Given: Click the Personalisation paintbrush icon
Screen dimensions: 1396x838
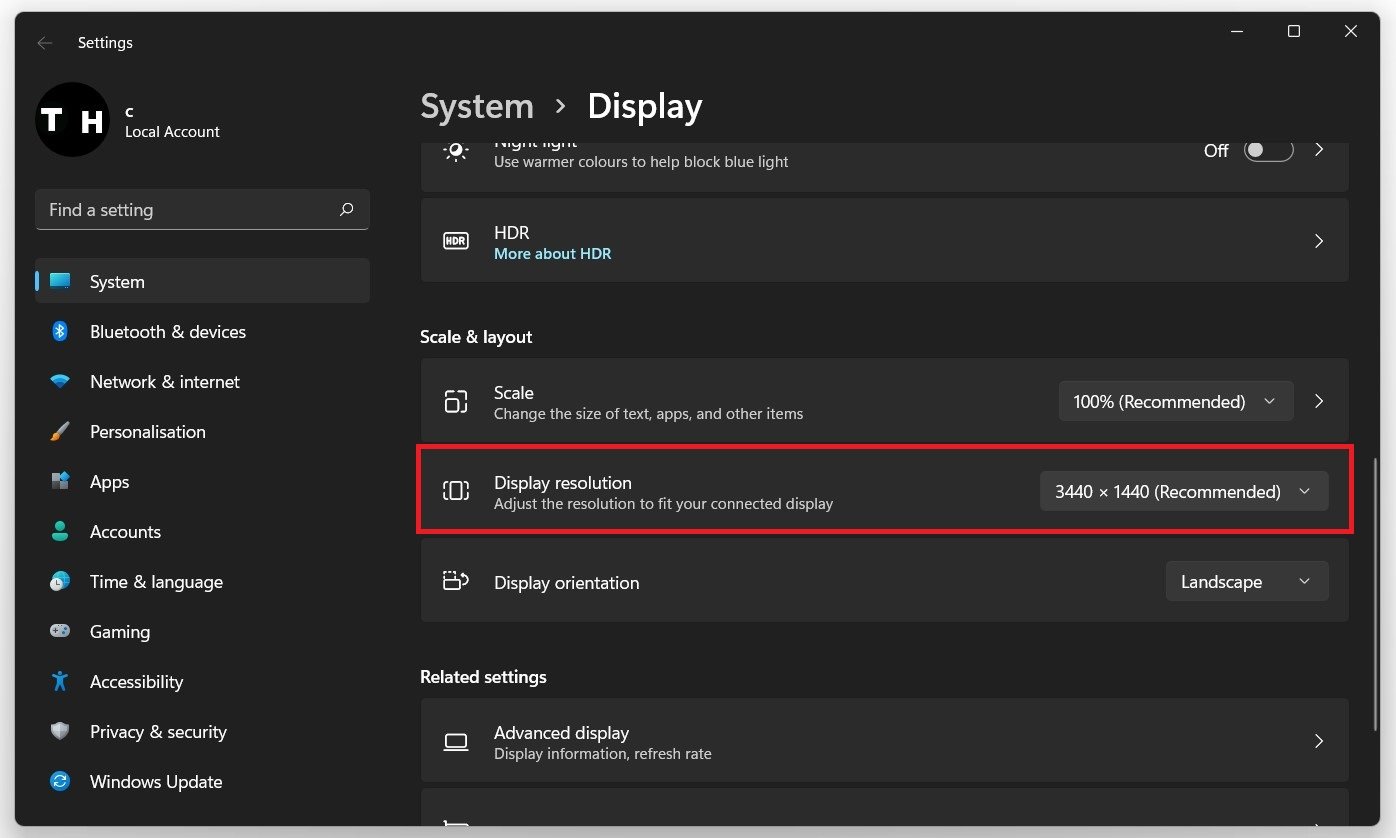Looking at the screenshot, I should [x=60, y=432].
